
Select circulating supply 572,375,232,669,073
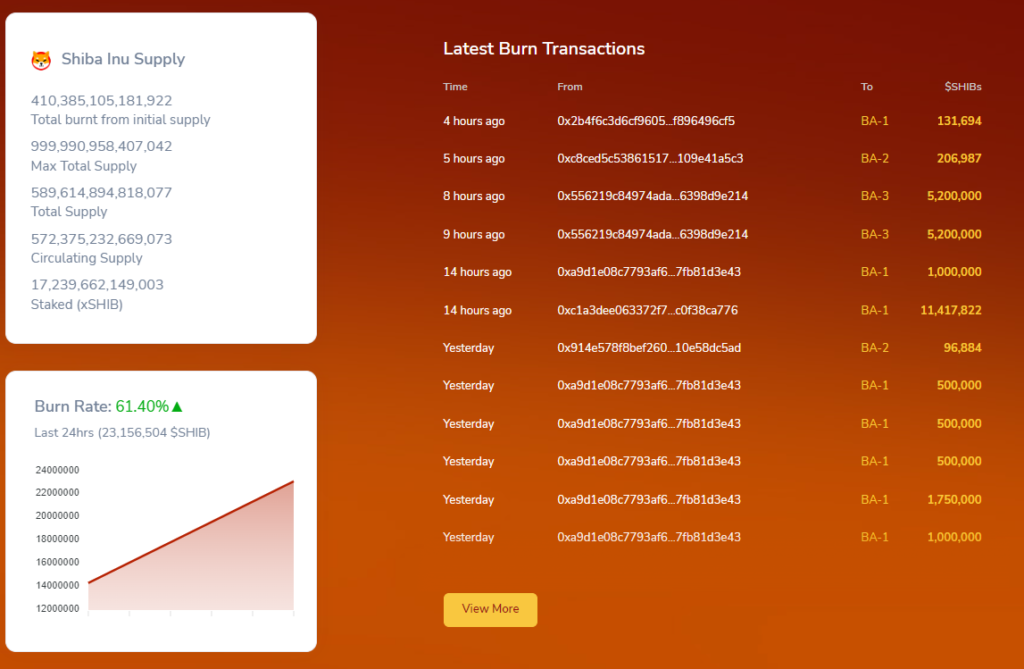point(101,239)
